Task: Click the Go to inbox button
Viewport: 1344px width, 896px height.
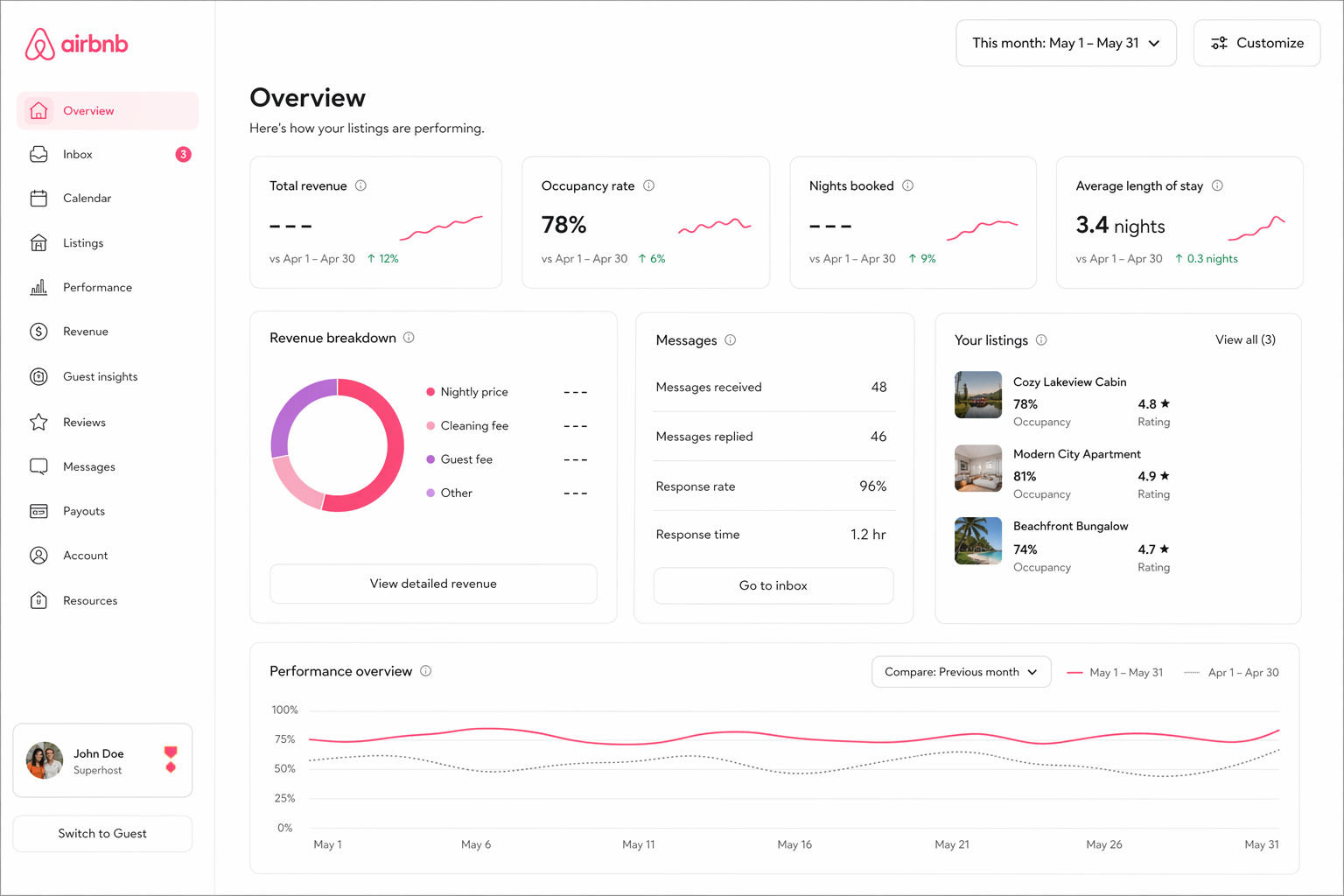Action: [773, 585]
